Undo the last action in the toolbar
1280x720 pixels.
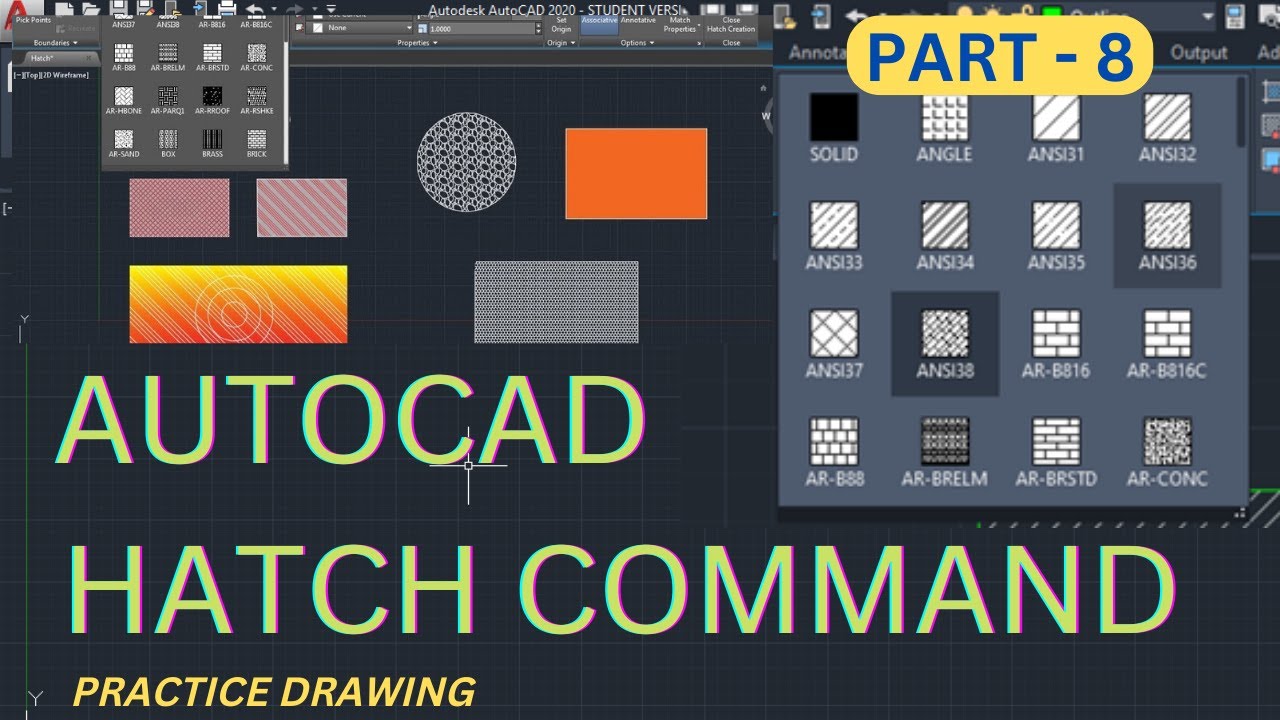pyautogui.click(x=254, y=9)
